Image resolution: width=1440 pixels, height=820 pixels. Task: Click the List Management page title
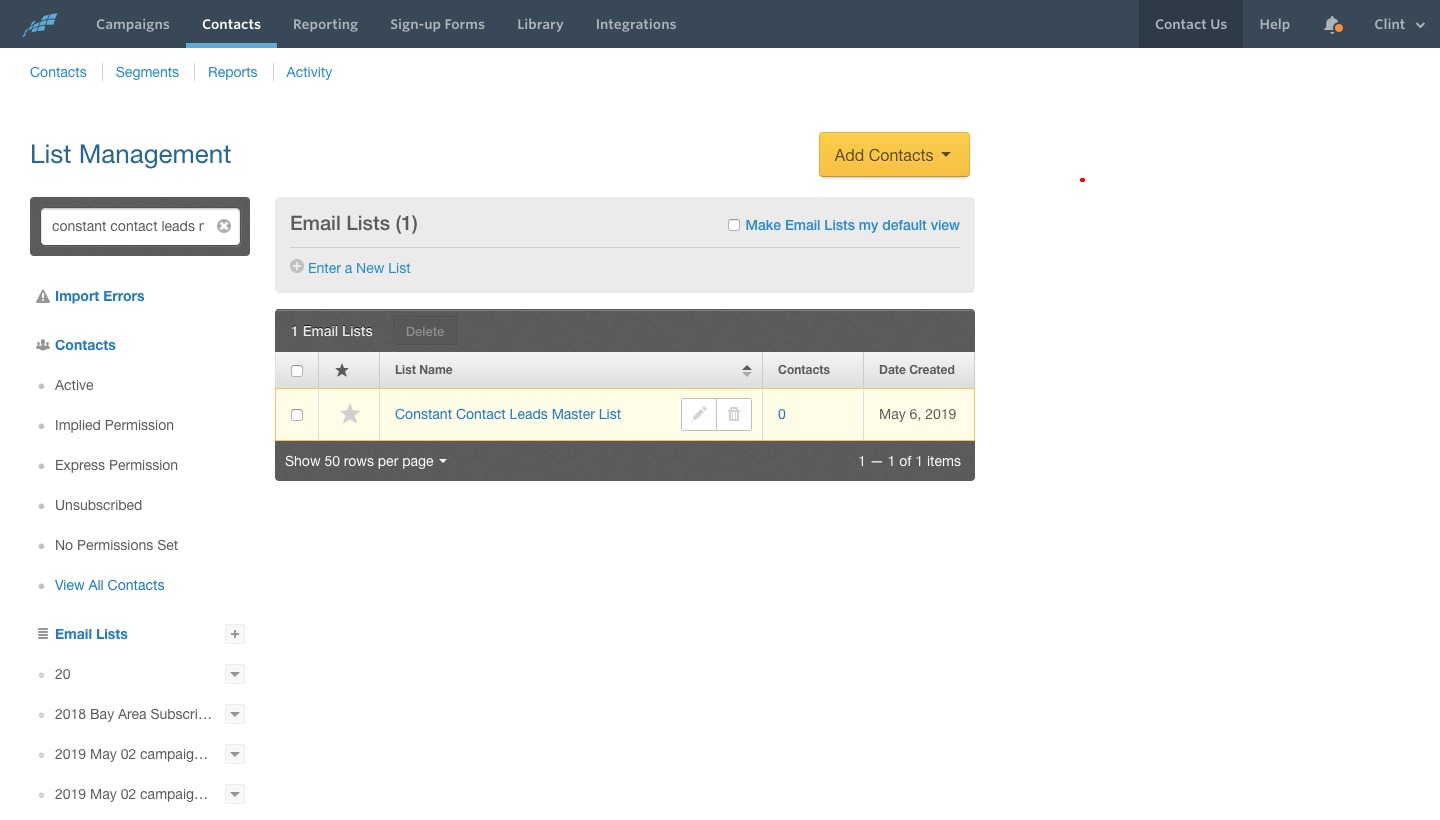click(130, 154)
